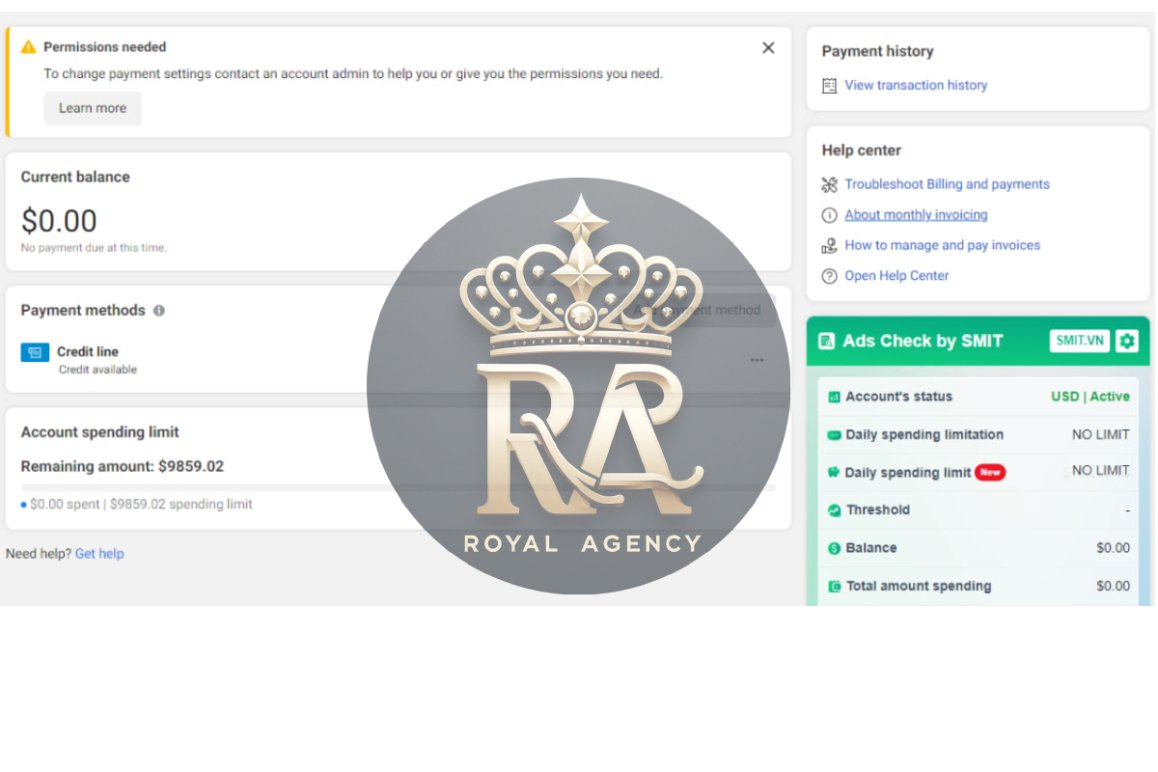
Task: Open the Credit line three-dot options menu
Action: (x=757, y=361)
